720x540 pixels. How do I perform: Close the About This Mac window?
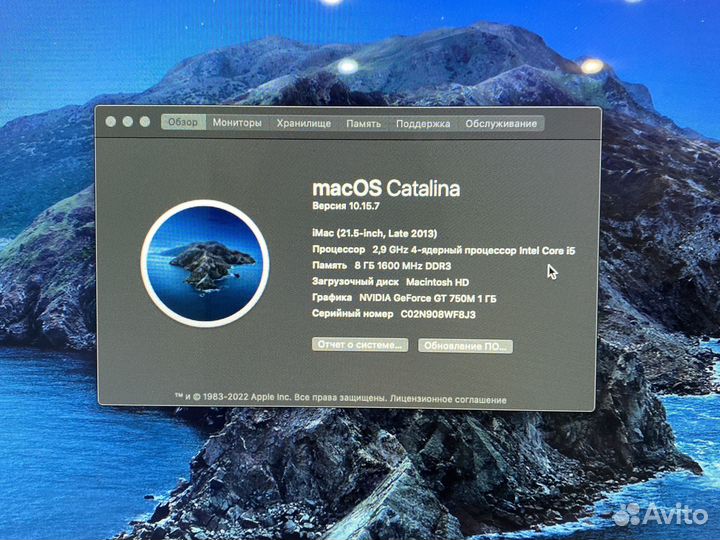[x=111, y=121]
